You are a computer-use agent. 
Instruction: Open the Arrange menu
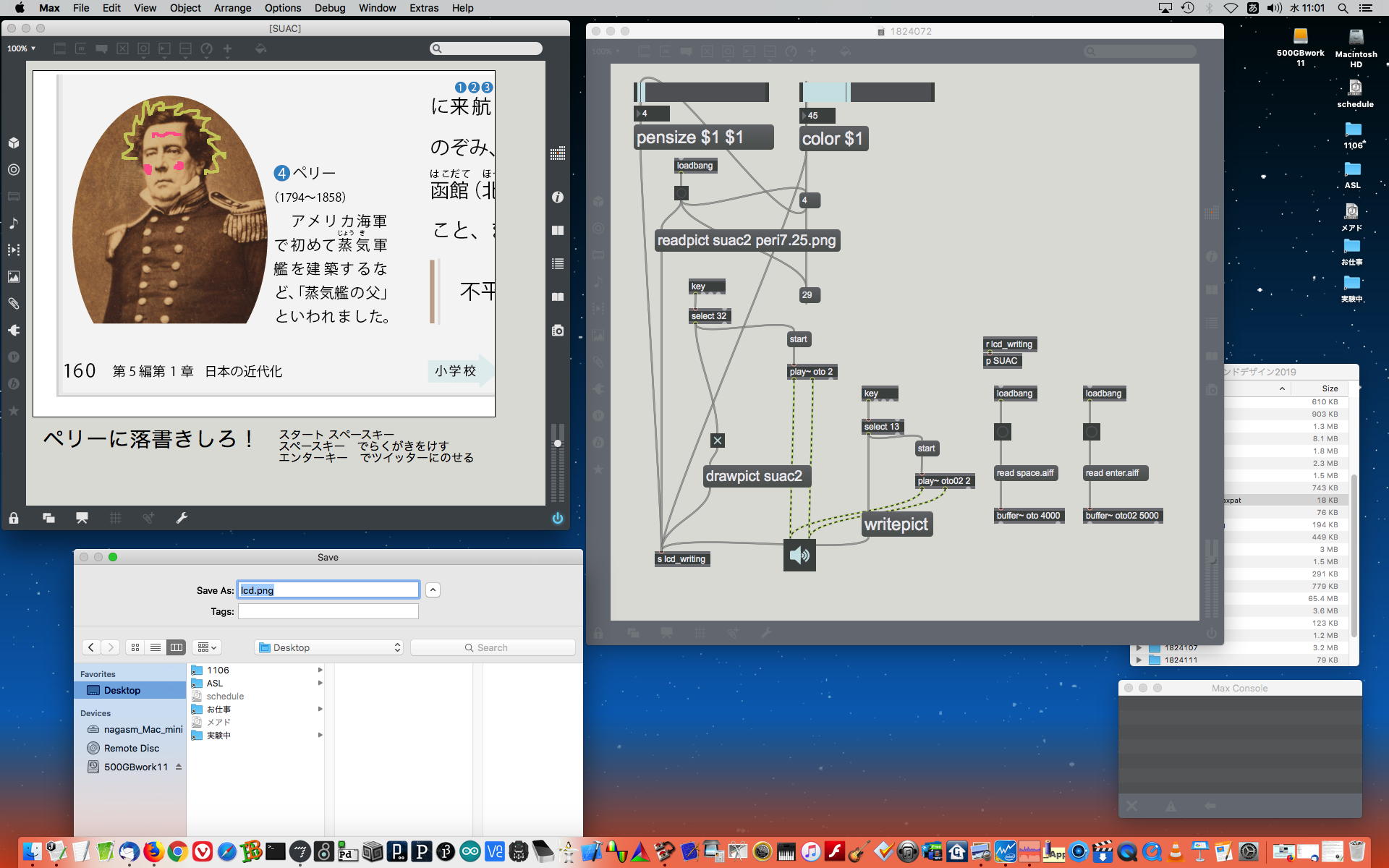[232, 8]
